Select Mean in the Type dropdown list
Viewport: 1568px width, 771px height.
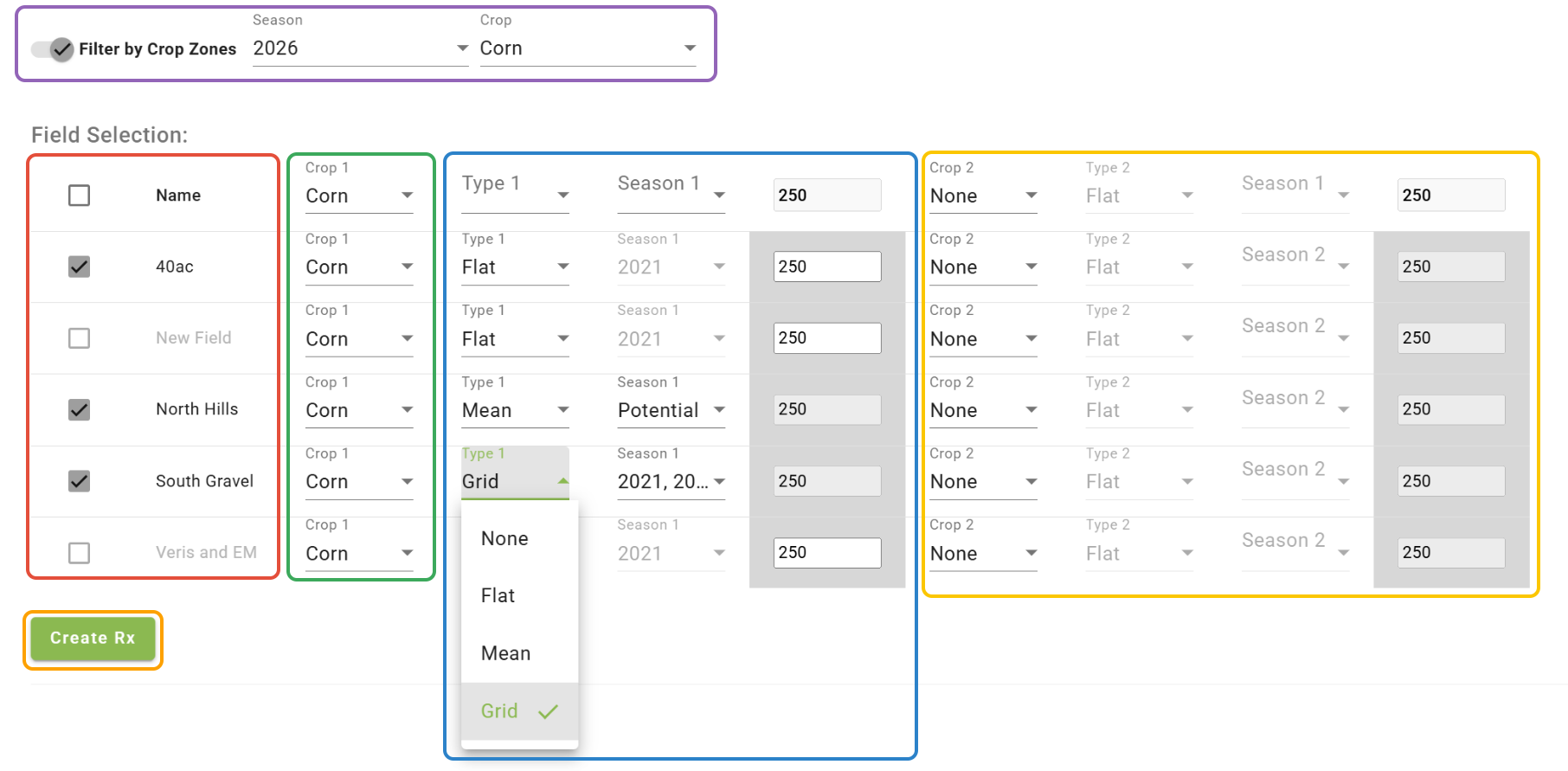(x=506, y=653)
